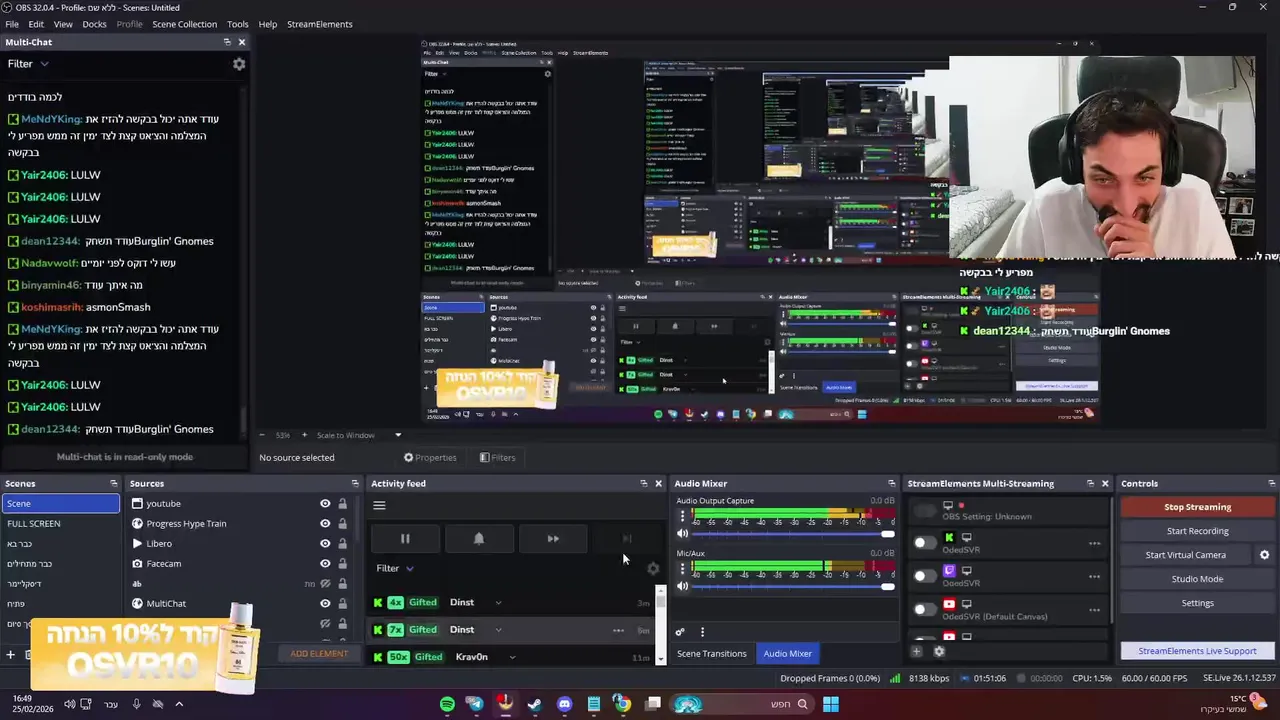
Task: Open Activity feed settings gear
Action: [653, 569]
